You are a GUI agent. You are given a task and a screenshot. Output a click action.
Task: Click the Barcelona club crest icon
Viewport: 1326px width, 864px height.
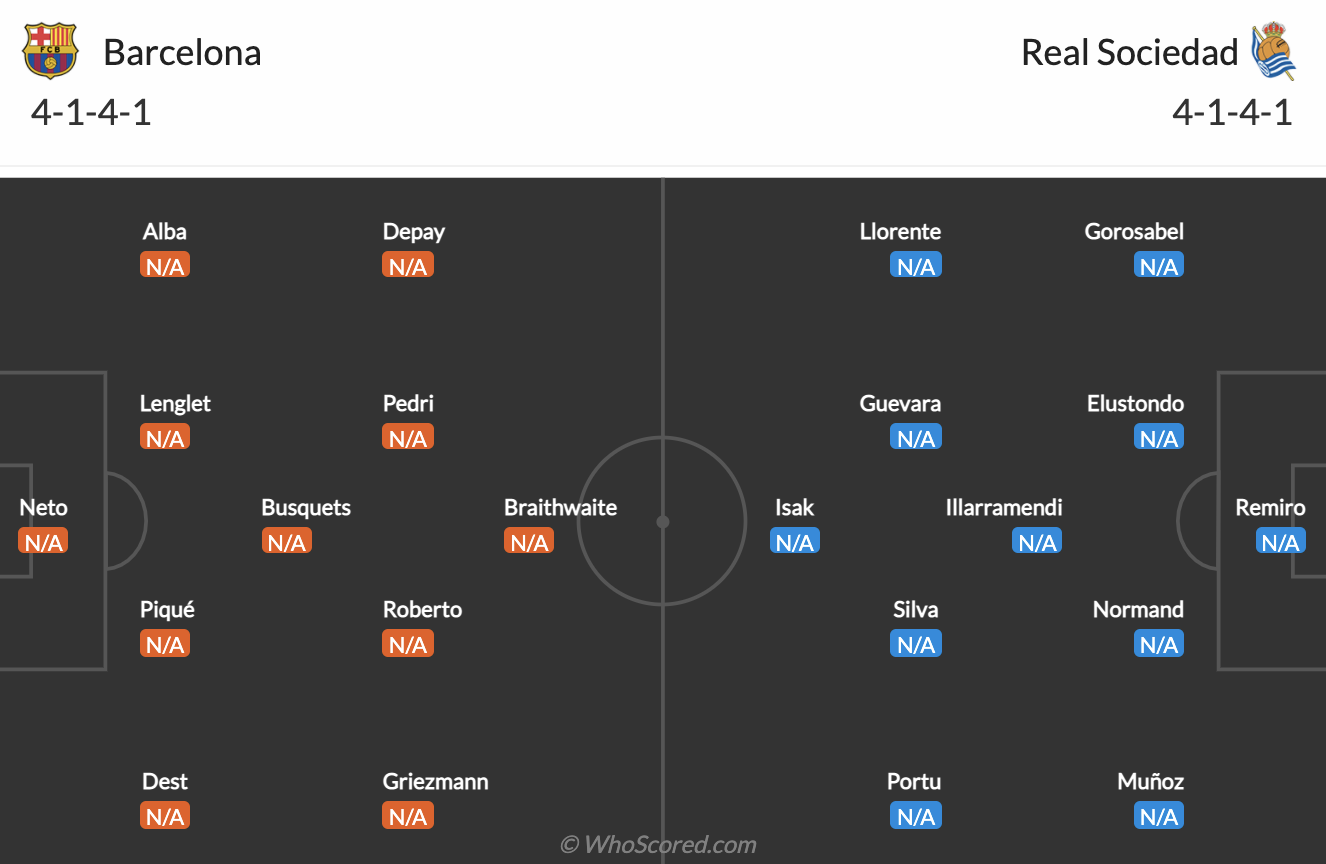(x=50, y=51)
